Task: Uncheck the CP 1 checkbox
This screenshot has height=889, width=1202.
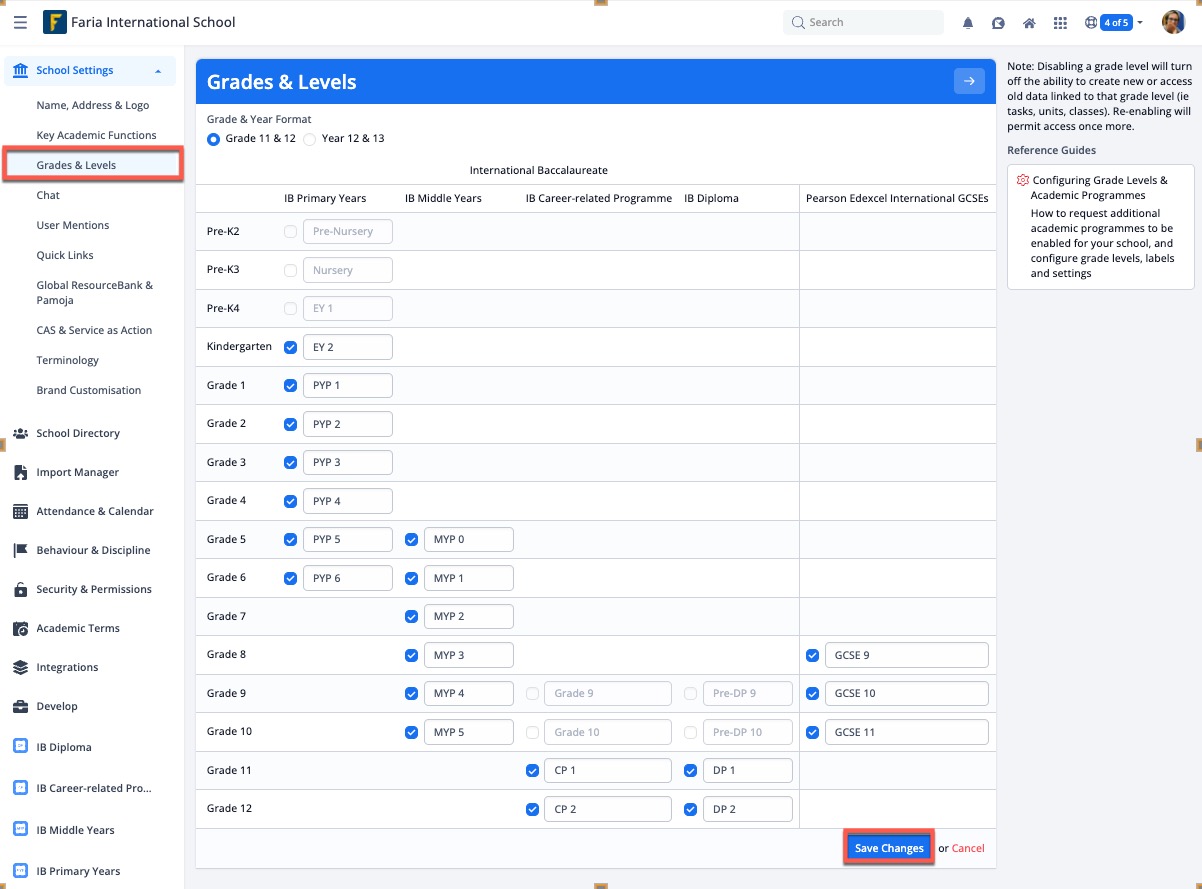Action: pyautogui.click(x=532, y=771)
